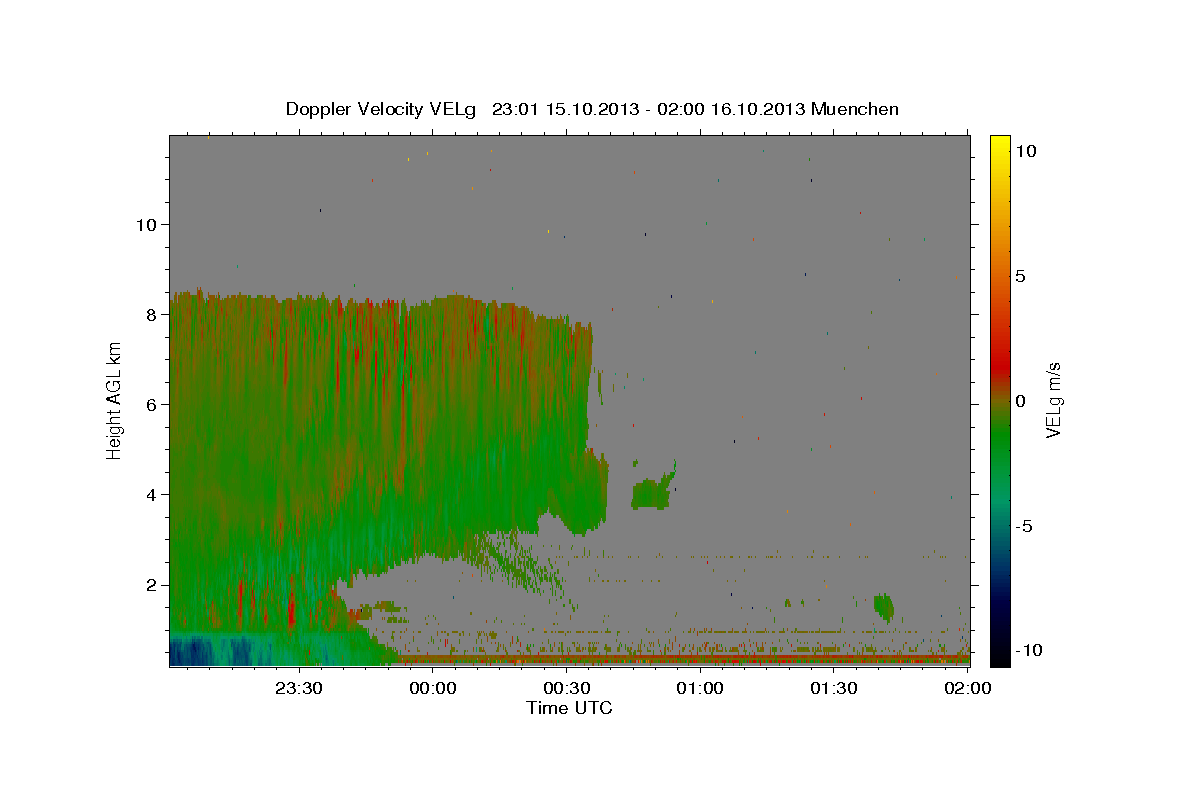The height and width of the screenshot is (800, 1200).
Task: Click the colorbar value 10 label
Action: (x=1026, y=150)
